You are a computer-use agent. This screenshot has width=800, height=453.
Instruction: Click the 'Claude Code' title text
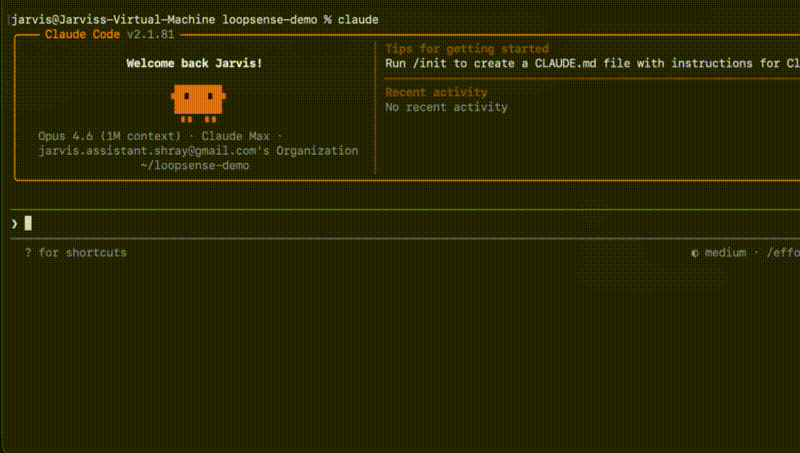[x=82, y=34]
